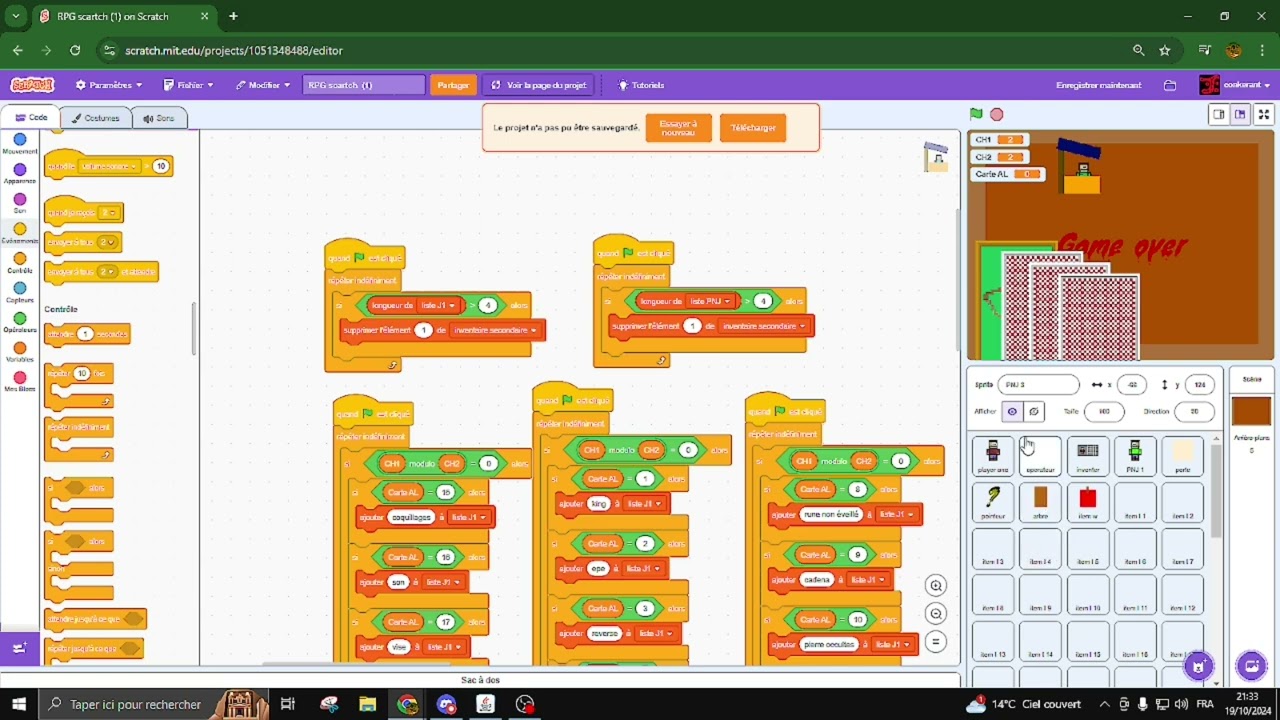
Task: Open the Paramètres menu
Action: (109, 85)
